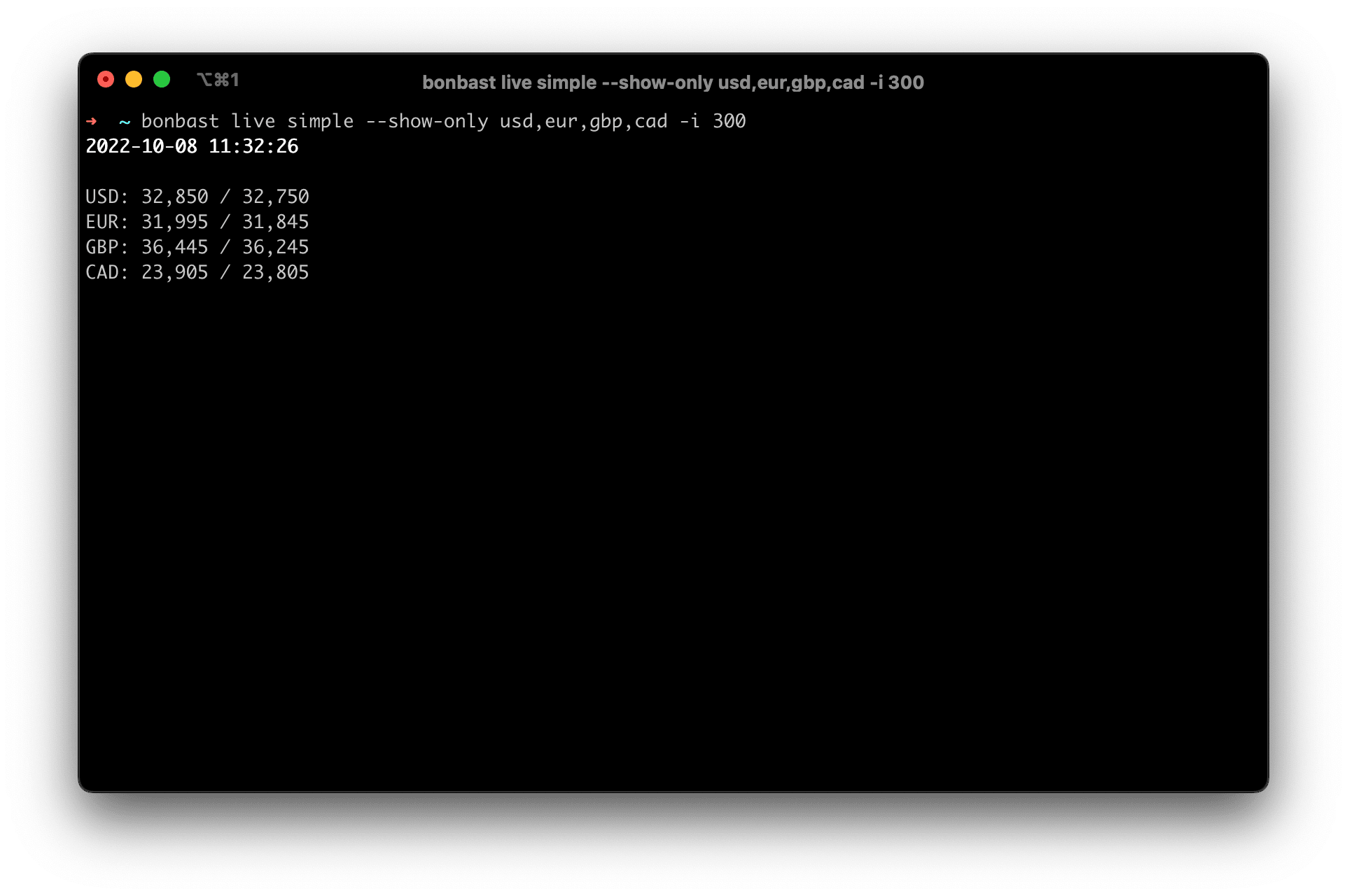Click the red prompt arrow
The width and height of the screenshot is (1347, 896).
click(92, 121)
